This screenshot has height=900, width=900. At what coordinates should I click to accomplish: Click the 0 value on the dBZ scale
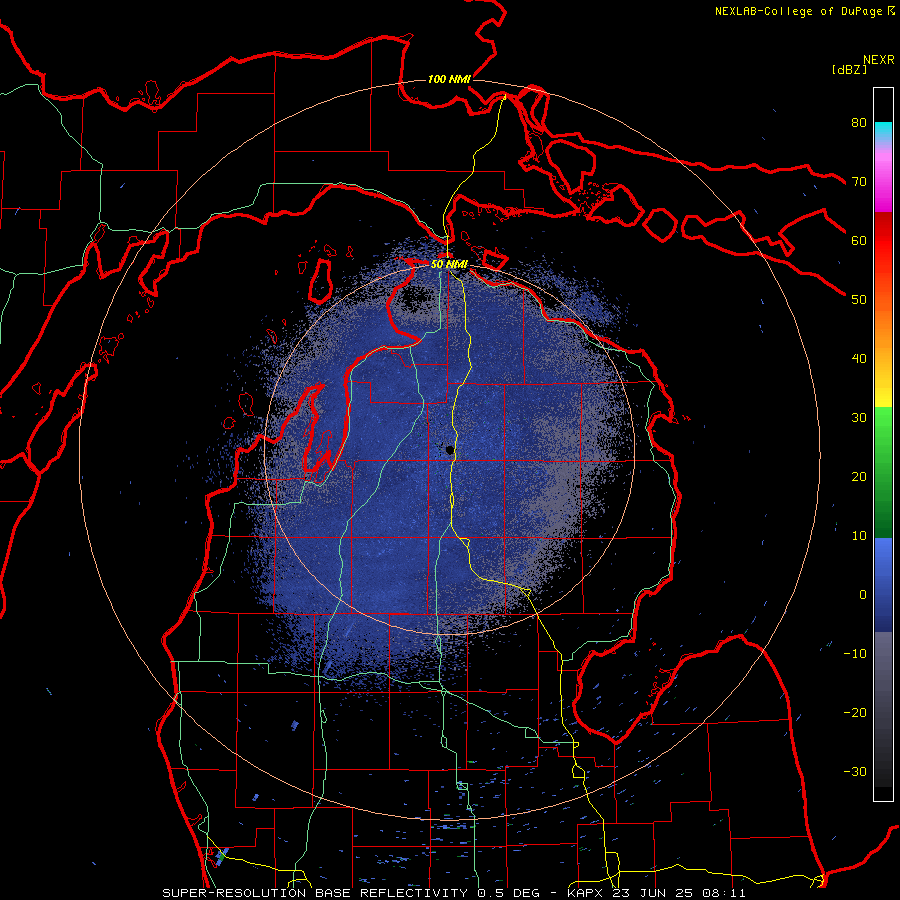coord(863,595)
